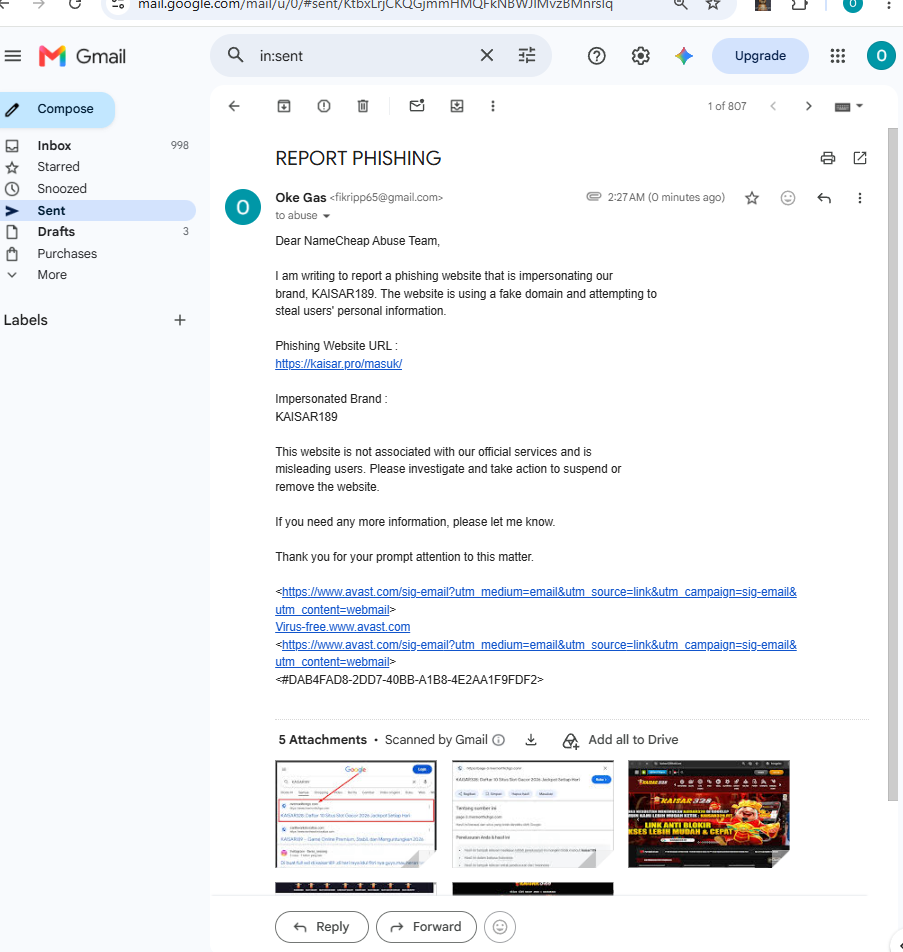Compose a new email
903x952 pixels.
coord(56,109)
